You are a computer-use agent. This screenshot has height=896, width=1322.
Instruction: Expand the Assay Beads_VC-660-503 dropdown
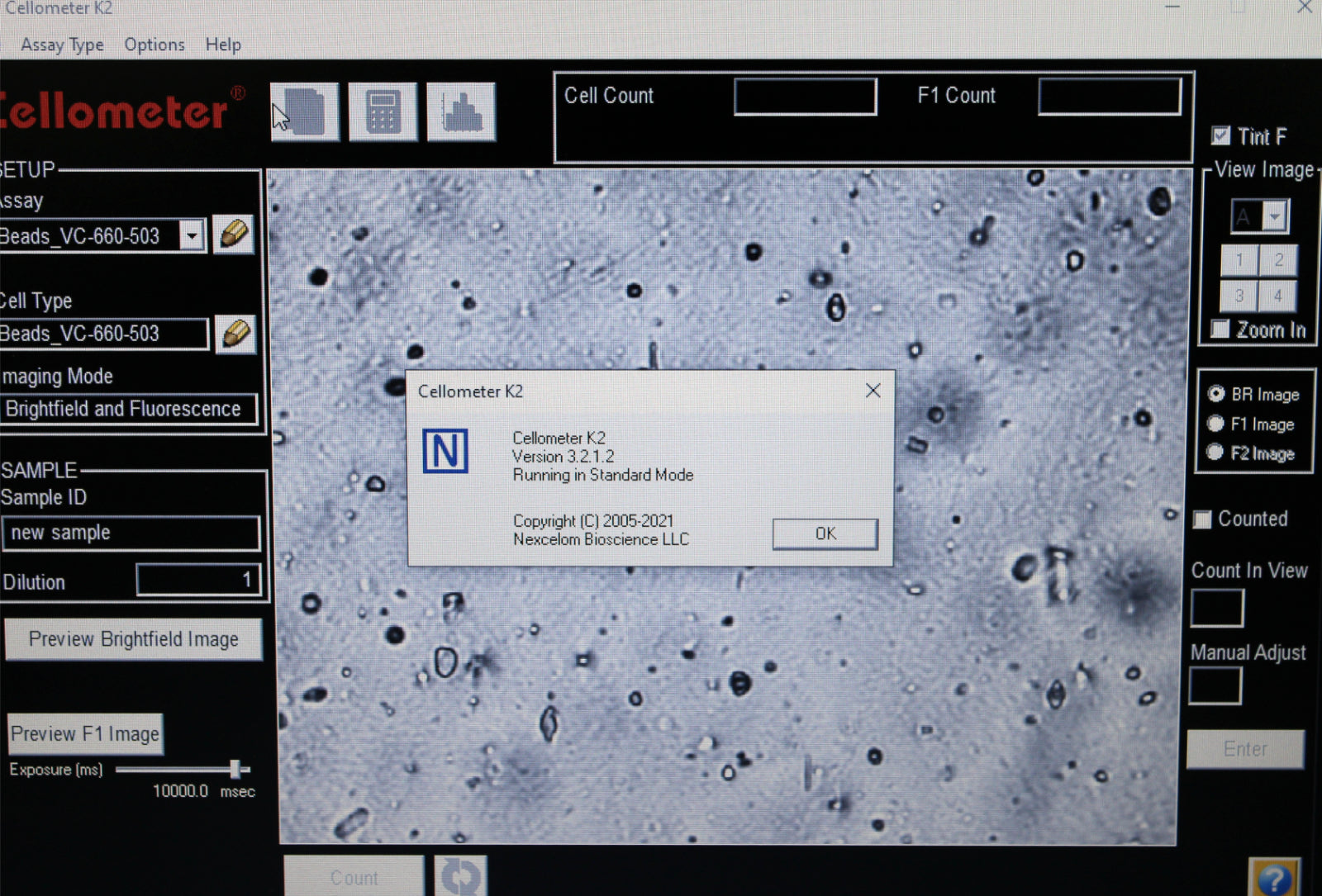click(x=192, y=236)
